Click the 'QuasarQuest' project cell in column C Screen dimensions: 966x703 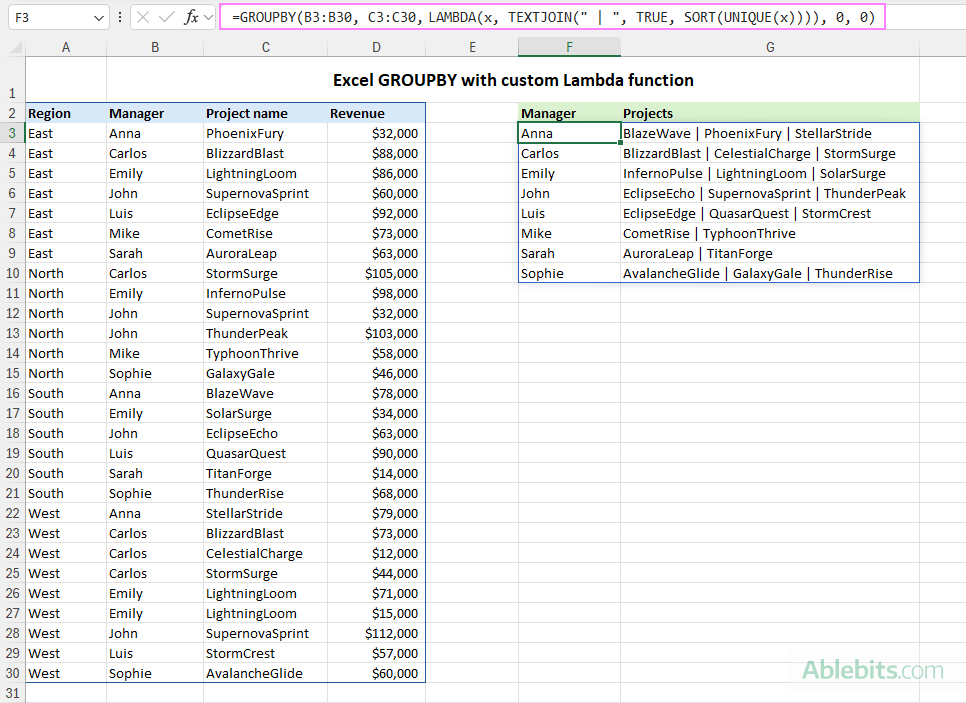point(266,453)
